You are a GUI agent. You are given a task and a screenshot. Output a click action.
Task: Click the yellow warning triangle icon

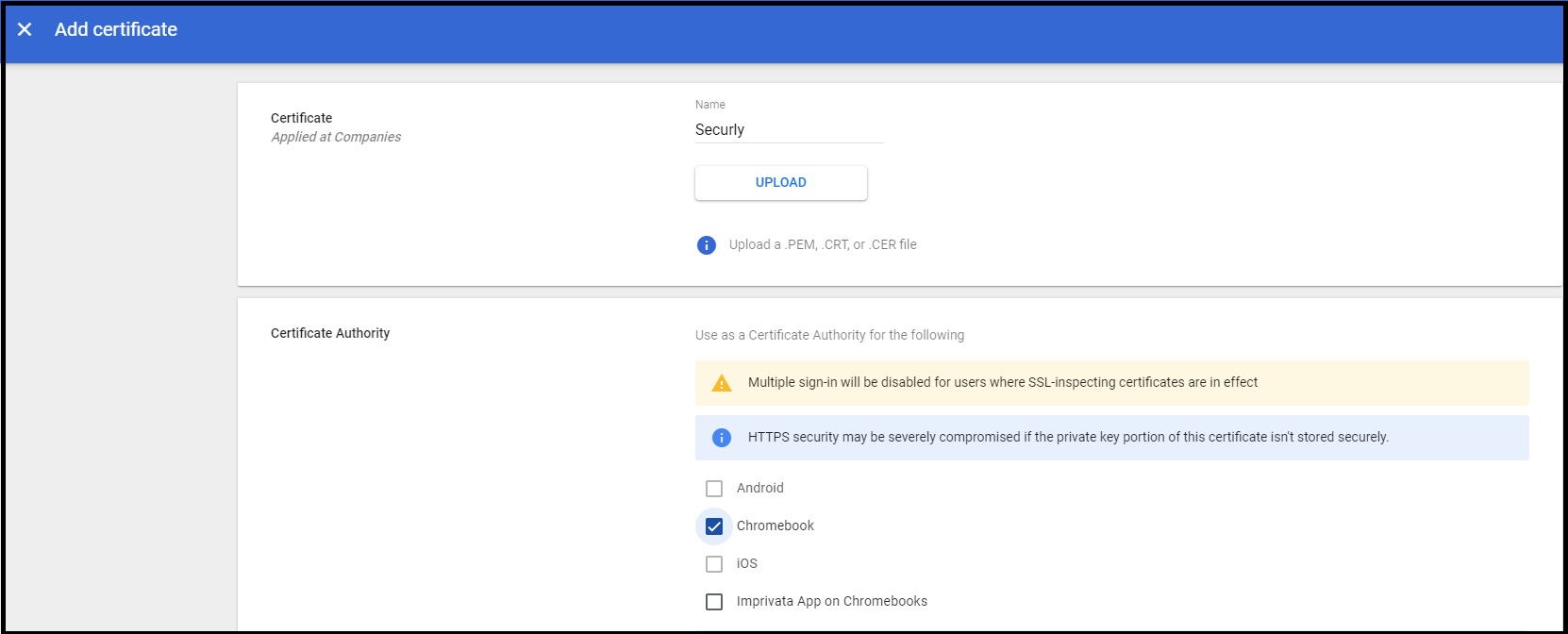(722, 383)
